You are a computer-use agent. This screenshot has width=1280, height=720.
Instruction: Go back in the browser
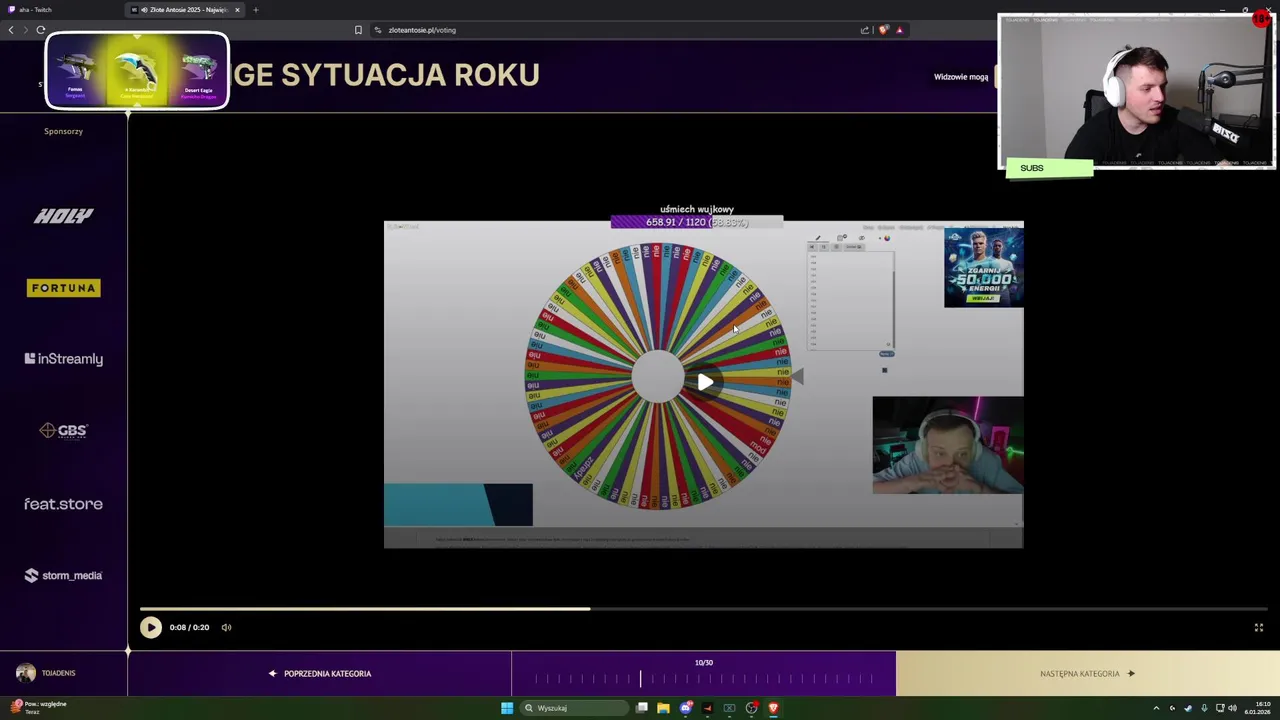pos(11,30)
